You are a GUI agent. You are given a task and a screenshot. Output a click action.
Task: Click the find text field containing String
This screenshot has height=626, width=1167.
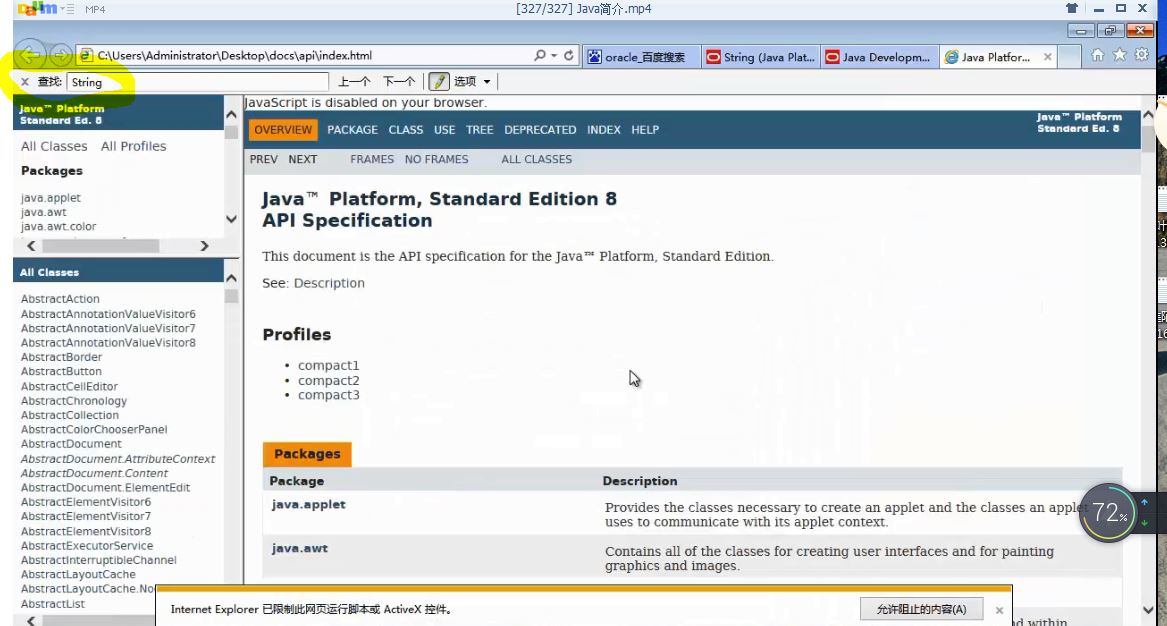[x=197, y=82]
